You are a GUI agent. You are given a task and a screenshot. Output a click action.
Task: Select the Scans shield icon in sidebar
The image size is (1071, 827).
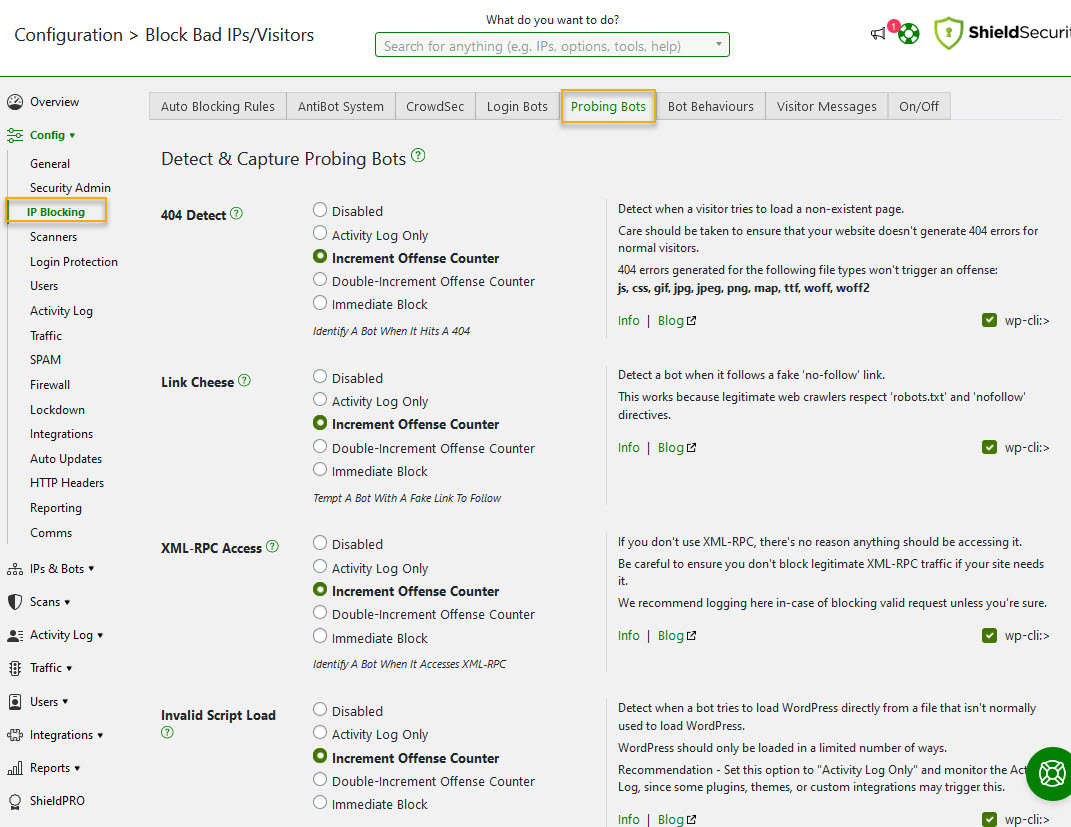[x=14, y=601]
